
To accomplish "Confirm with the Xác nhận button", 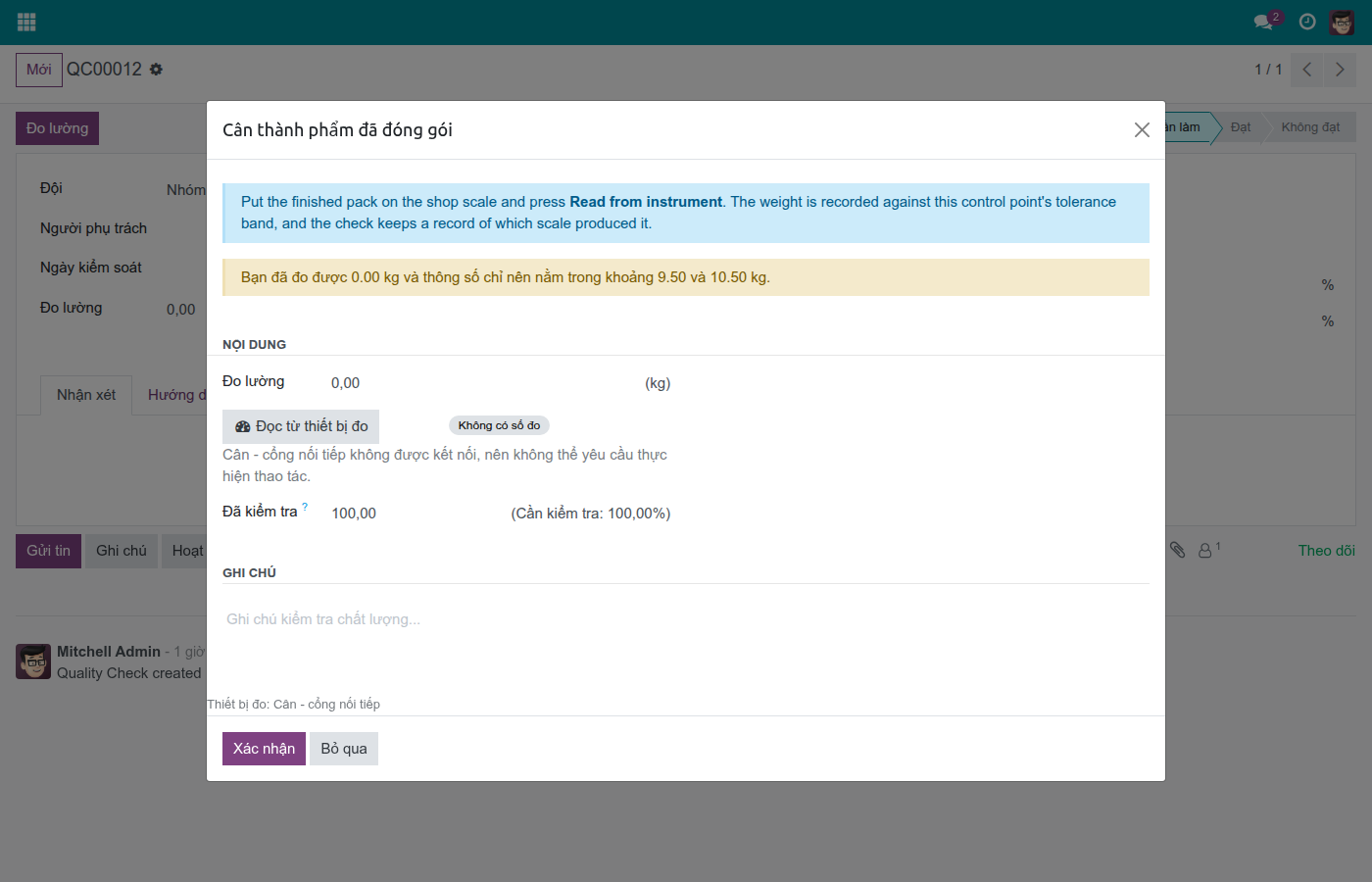I will (264, 749).
